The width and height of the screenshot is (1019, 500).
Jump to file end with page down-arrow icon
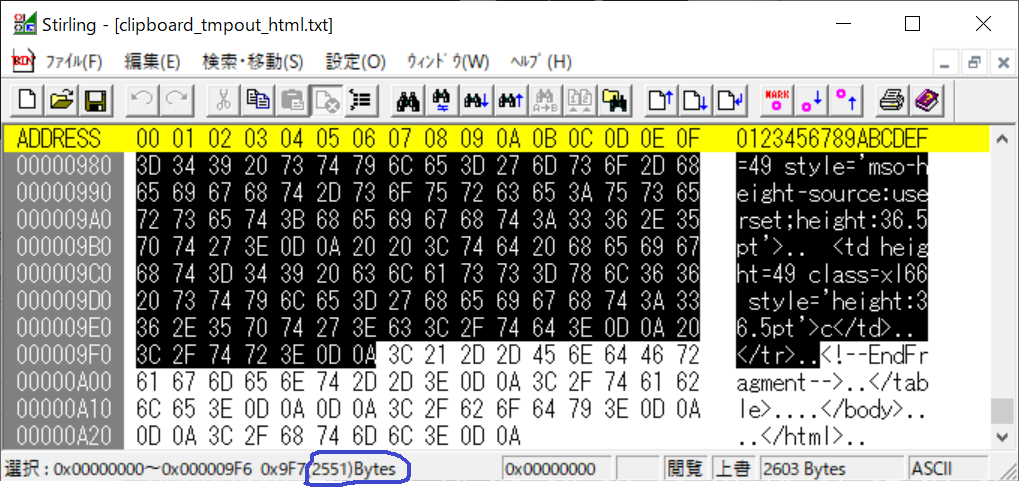695,100
